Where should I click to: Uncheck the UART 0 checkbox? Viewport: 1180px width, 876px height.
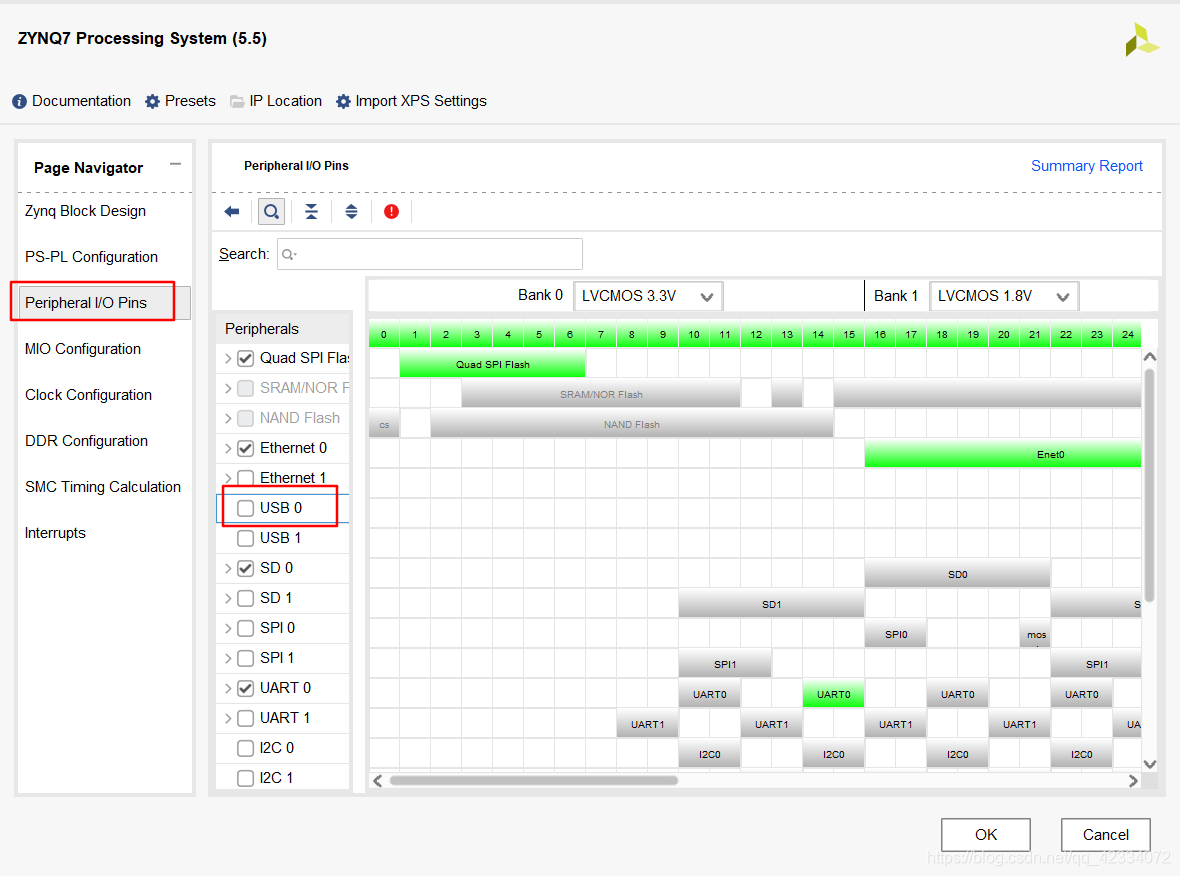coord(245,688)
